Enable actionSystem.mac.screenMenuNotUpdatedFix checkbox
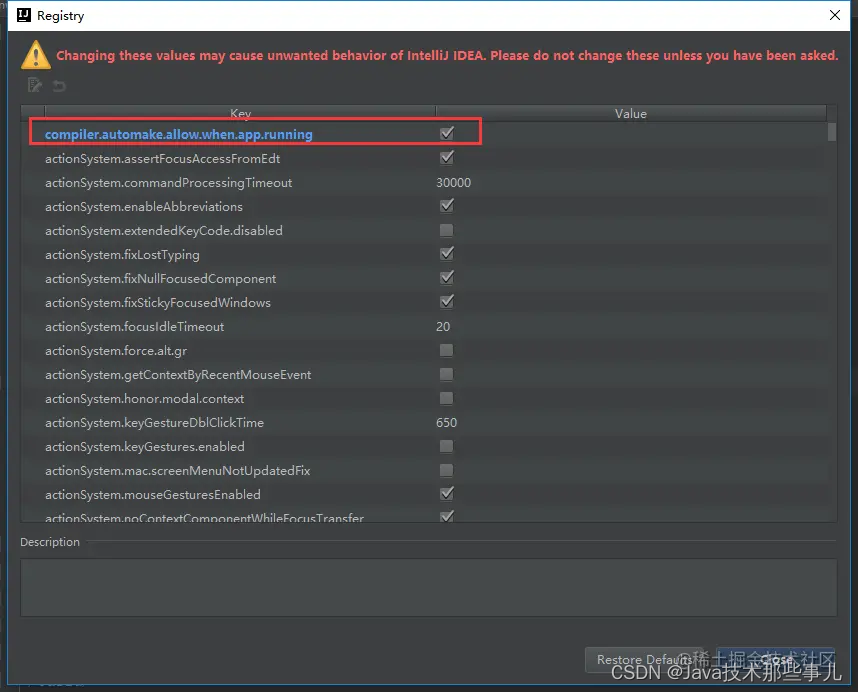Viewport: 858px width, 692px height. tap(447, 470)
